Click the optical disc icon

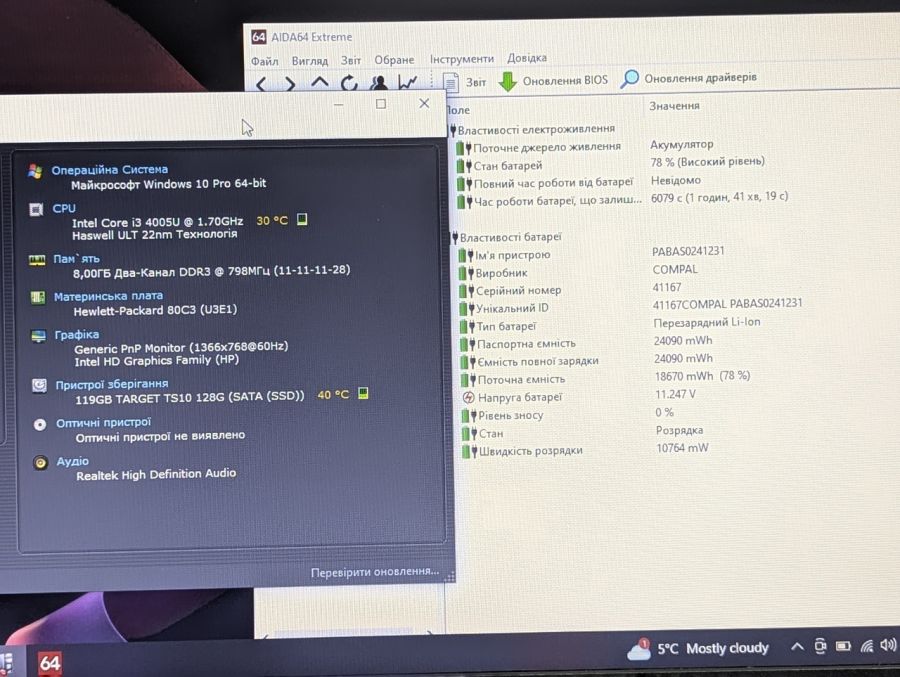40,424
